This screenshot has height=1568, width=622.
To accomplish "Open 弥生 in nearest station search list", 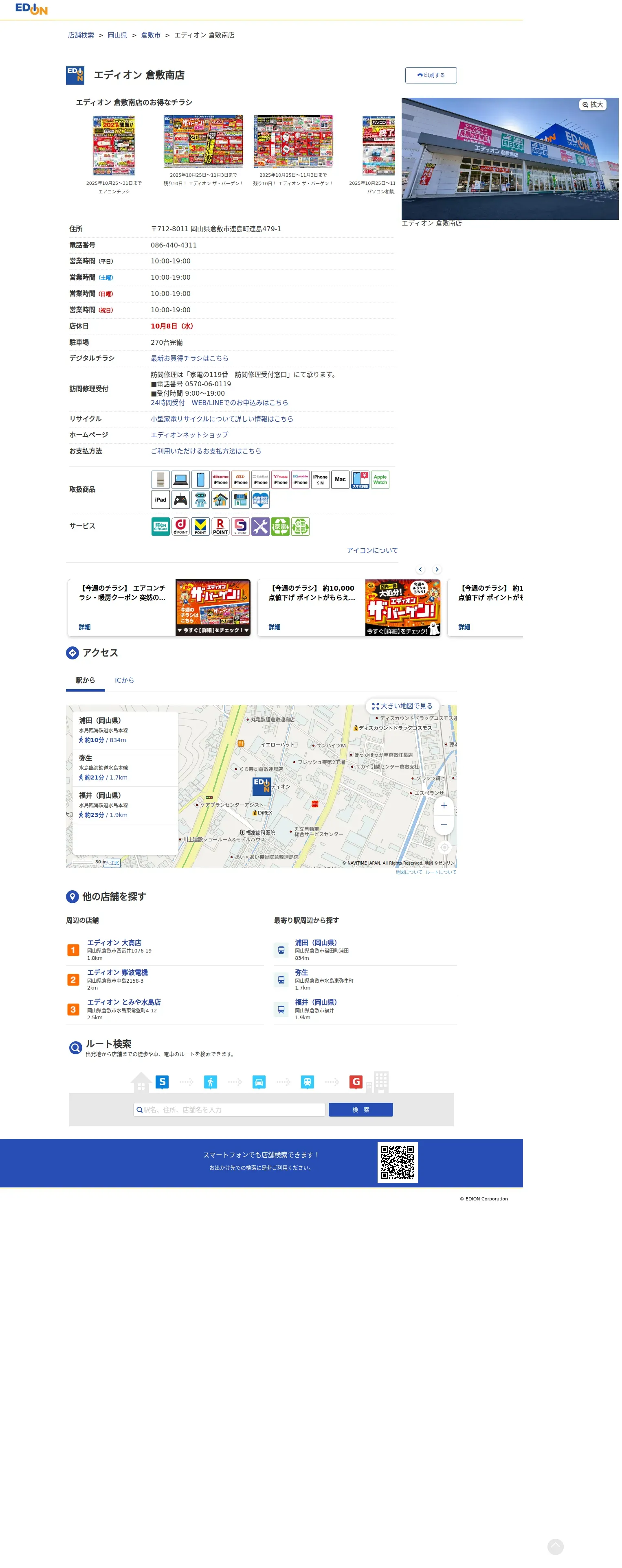I will pyautogui.click(x=301, y=973).
